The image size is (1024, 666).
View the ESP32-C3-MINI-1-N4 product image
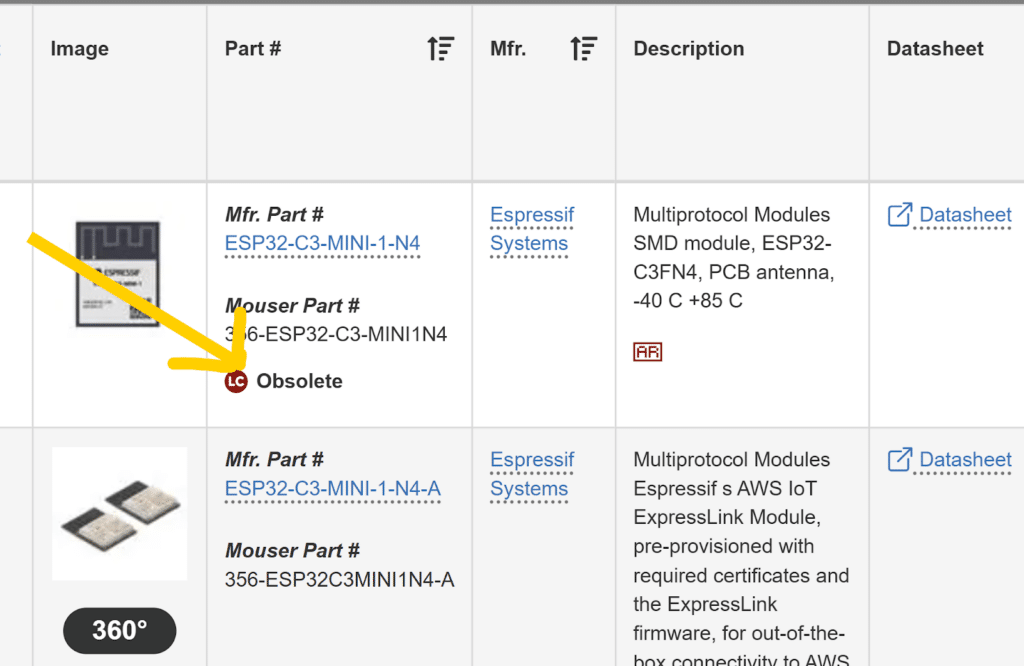118,274
